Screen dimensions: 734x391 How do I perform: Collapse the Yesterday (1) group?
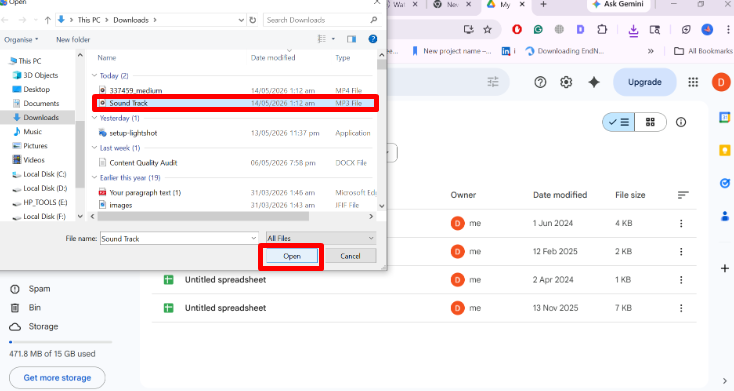94,118
